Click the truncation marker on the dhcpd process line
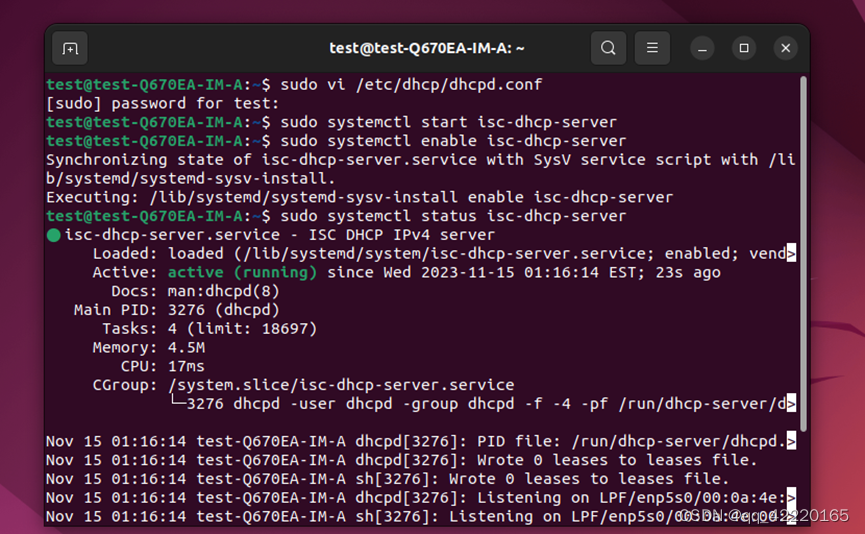The height and width of the screenshot is (534, 865). (791, 403)
